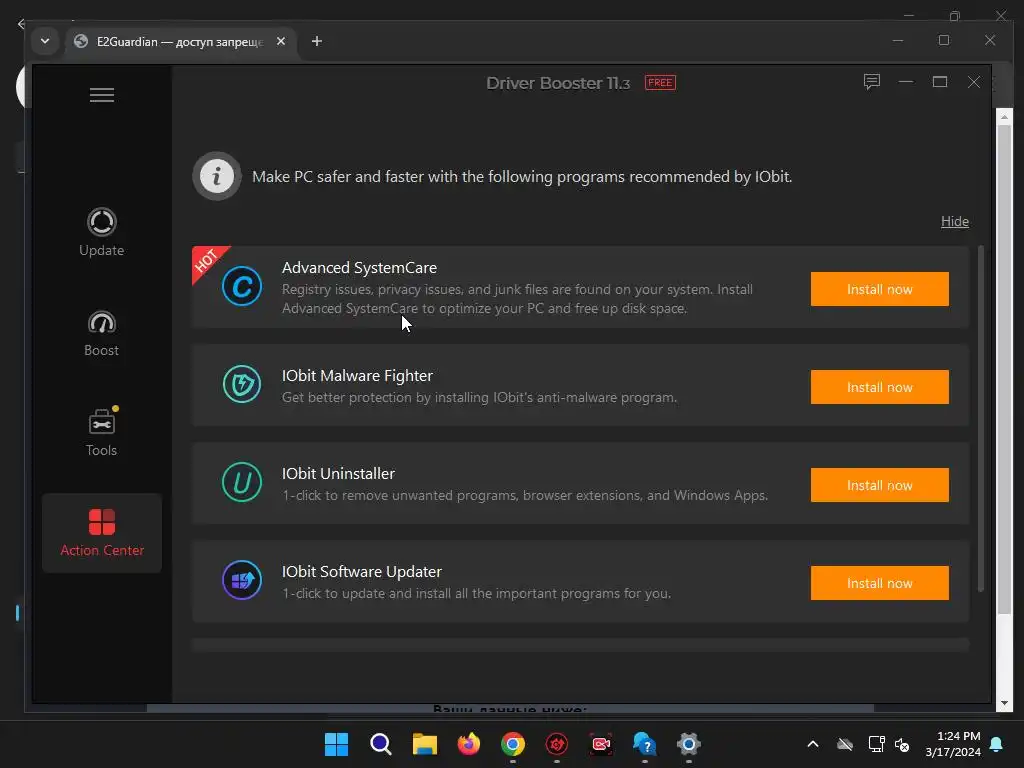Click the Advanced SystemCare logo icon
Viewport: 1024px width, 768px height.
point(242,286)
